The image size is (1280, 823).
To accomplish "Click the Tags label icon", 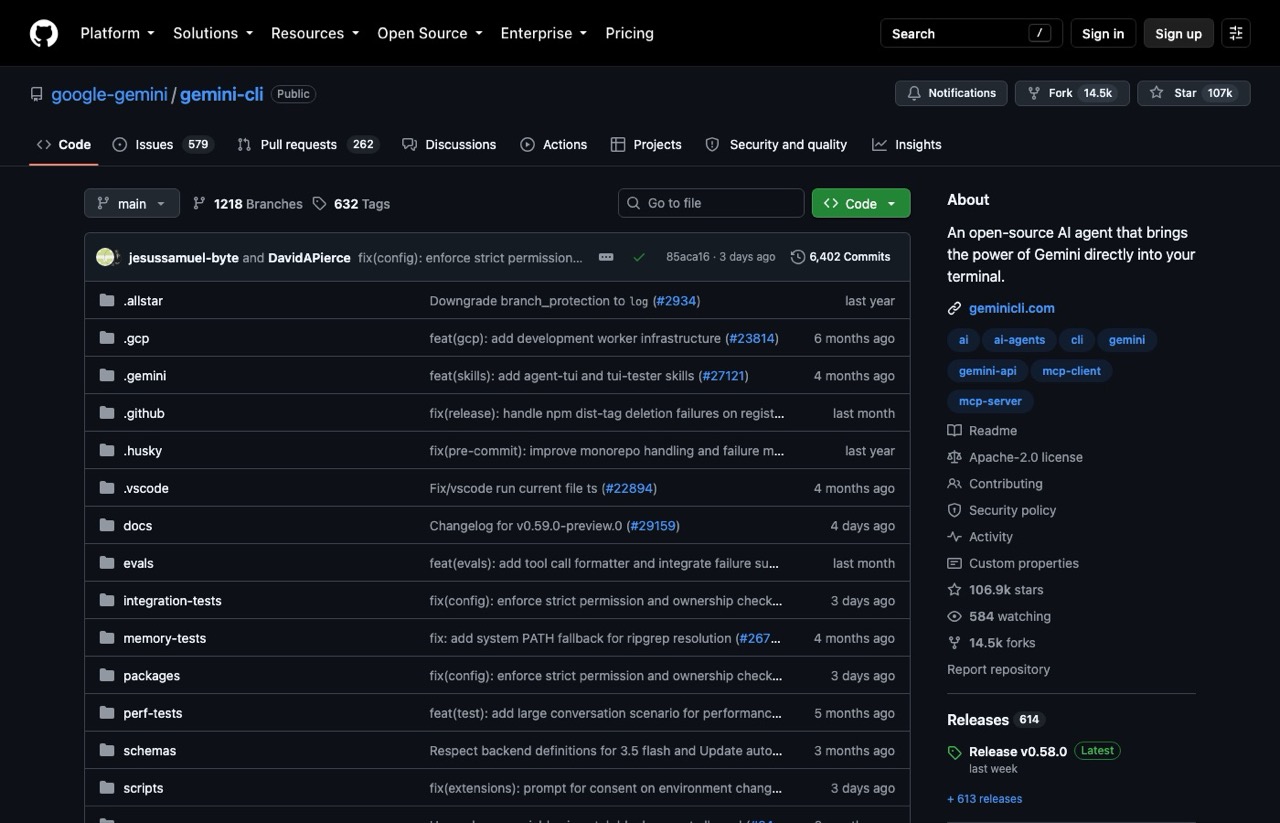I will point(319,203).
